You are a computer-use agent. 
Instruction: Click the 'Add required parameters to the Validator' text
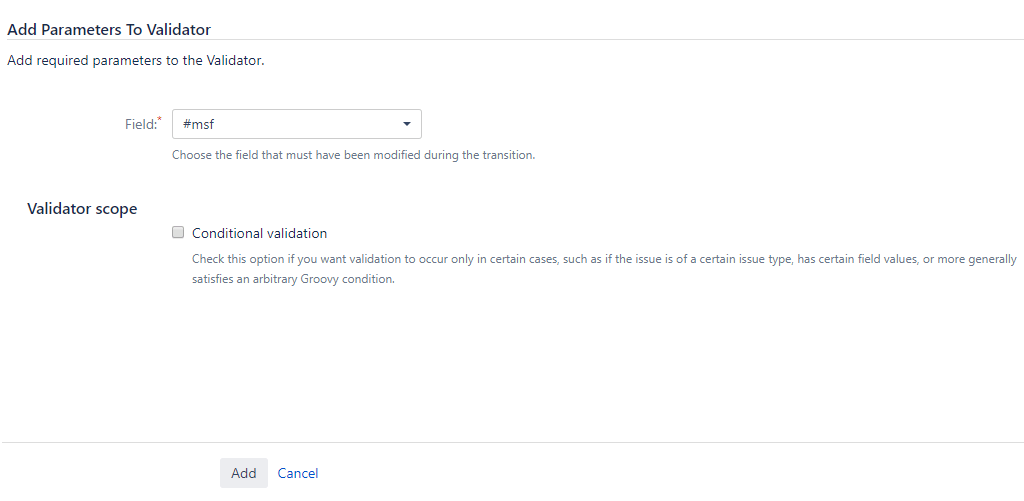point(136,61)
